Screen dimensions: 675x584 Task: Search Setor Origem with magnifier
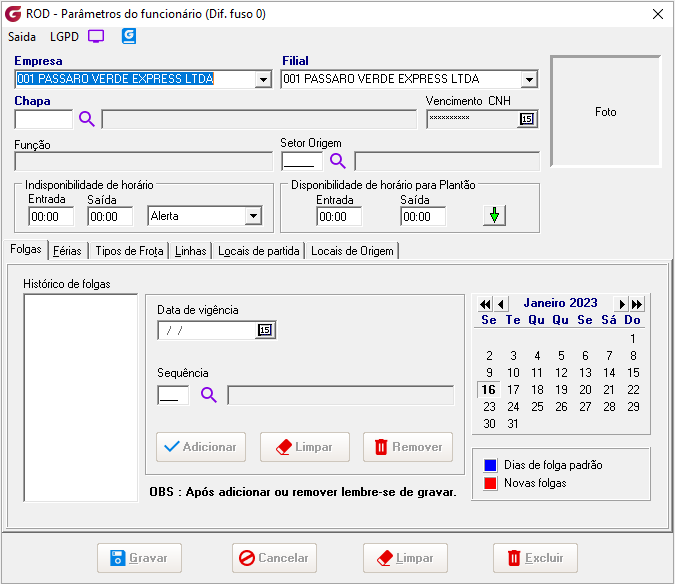[338, 161]
